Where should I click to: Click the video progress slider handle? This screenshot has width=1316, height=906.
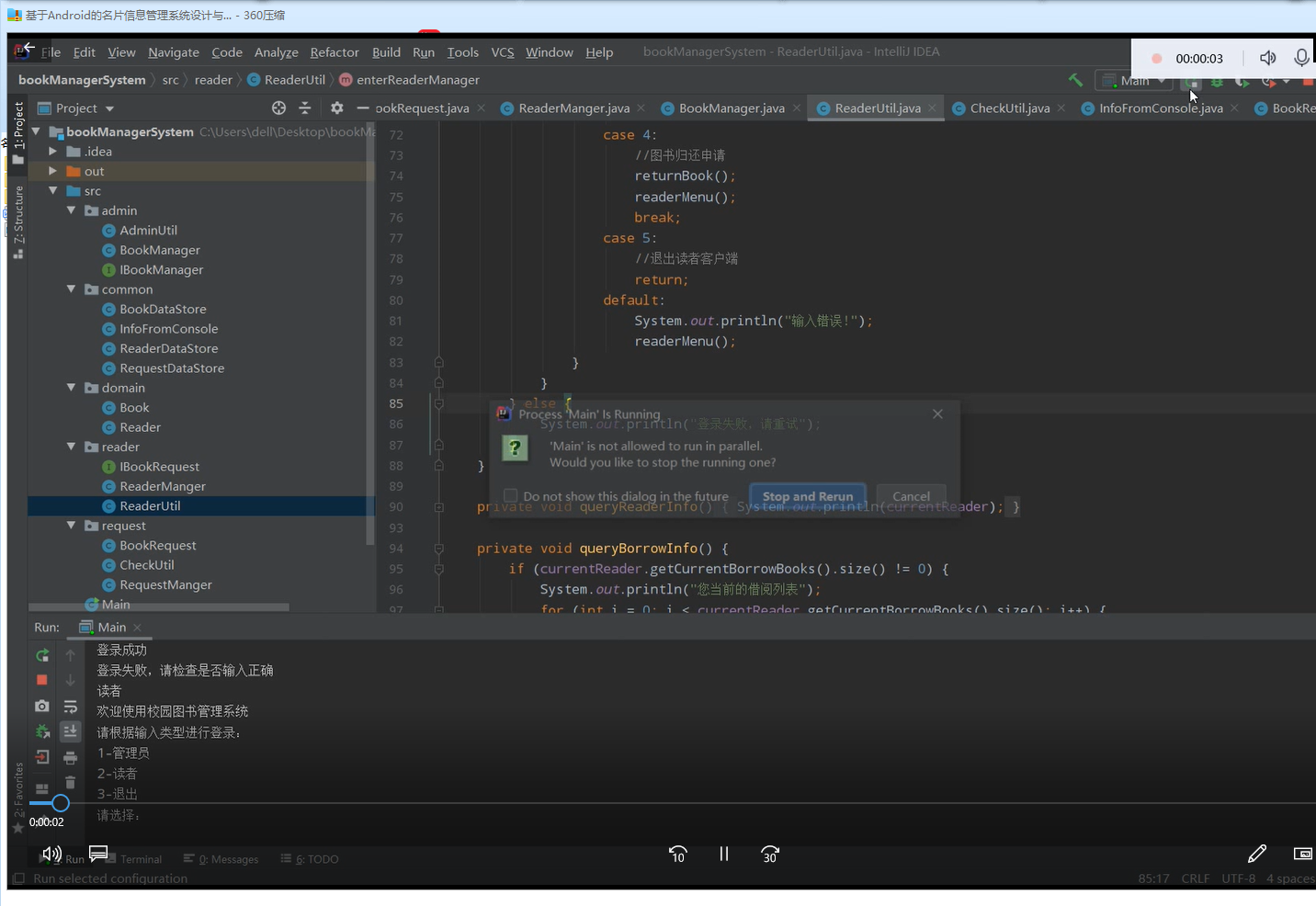click(60, 803)
